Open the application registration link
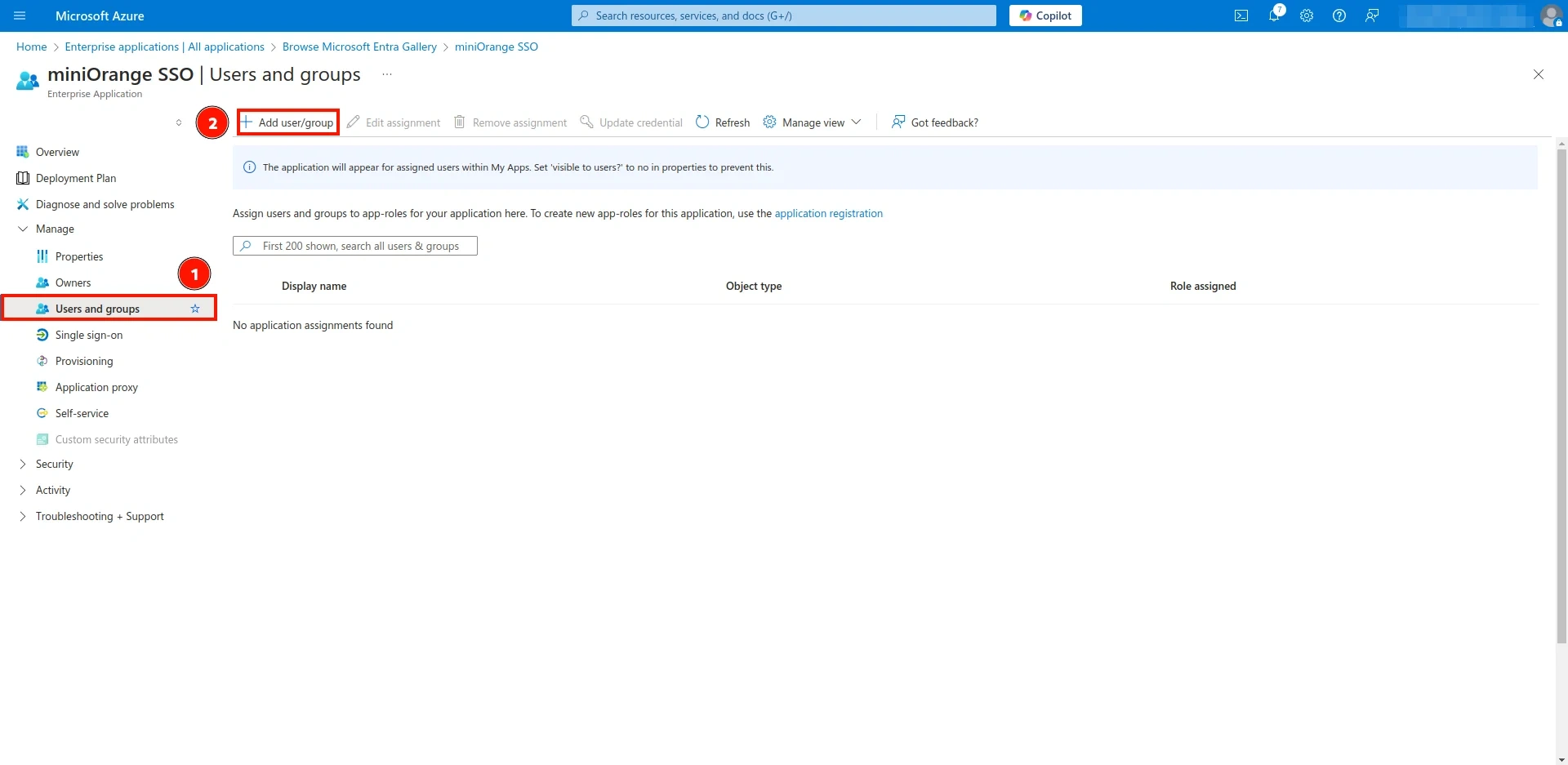Screen dimensions: 1568x765 point(828,213)
